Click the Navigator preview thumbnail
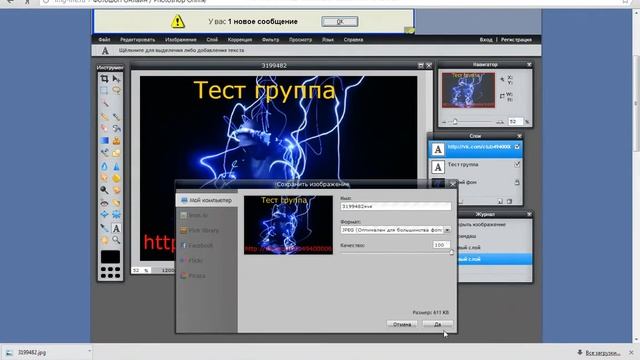The image size is (640, 360). [x=468, y=90]
